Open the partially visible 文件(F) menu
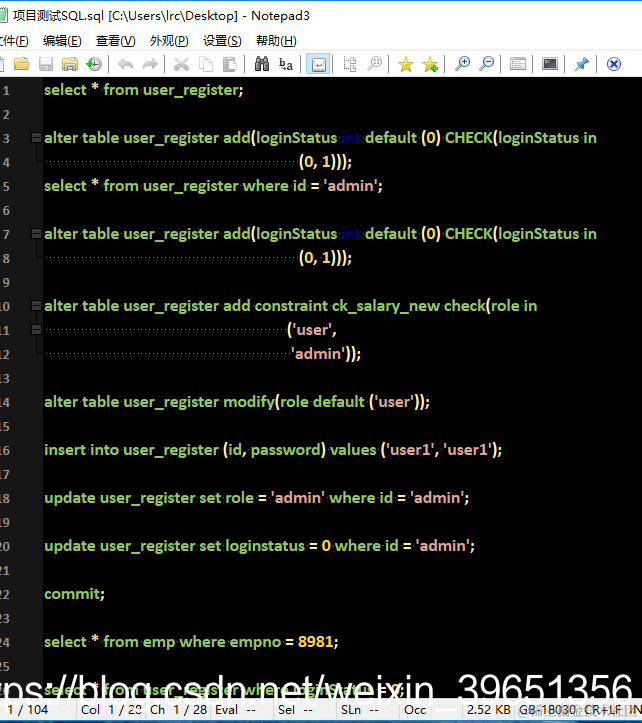The height and width of the screenshot is (723, 642). [14, 41]
